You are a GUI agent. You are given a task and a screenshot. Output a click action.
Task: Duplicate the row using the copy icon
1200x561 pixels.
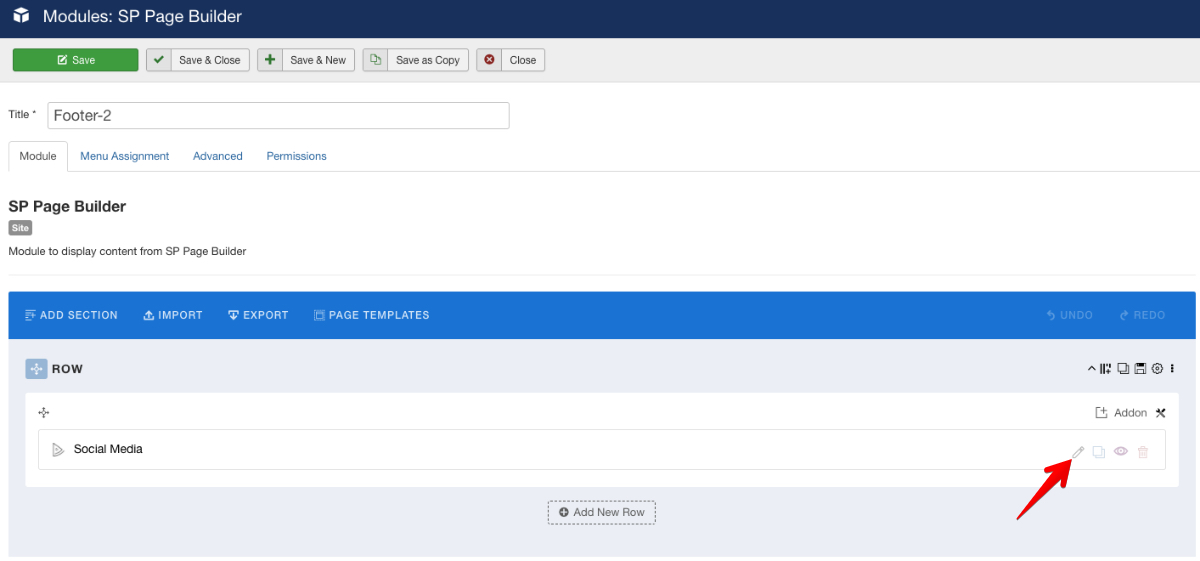point(1123,369)
